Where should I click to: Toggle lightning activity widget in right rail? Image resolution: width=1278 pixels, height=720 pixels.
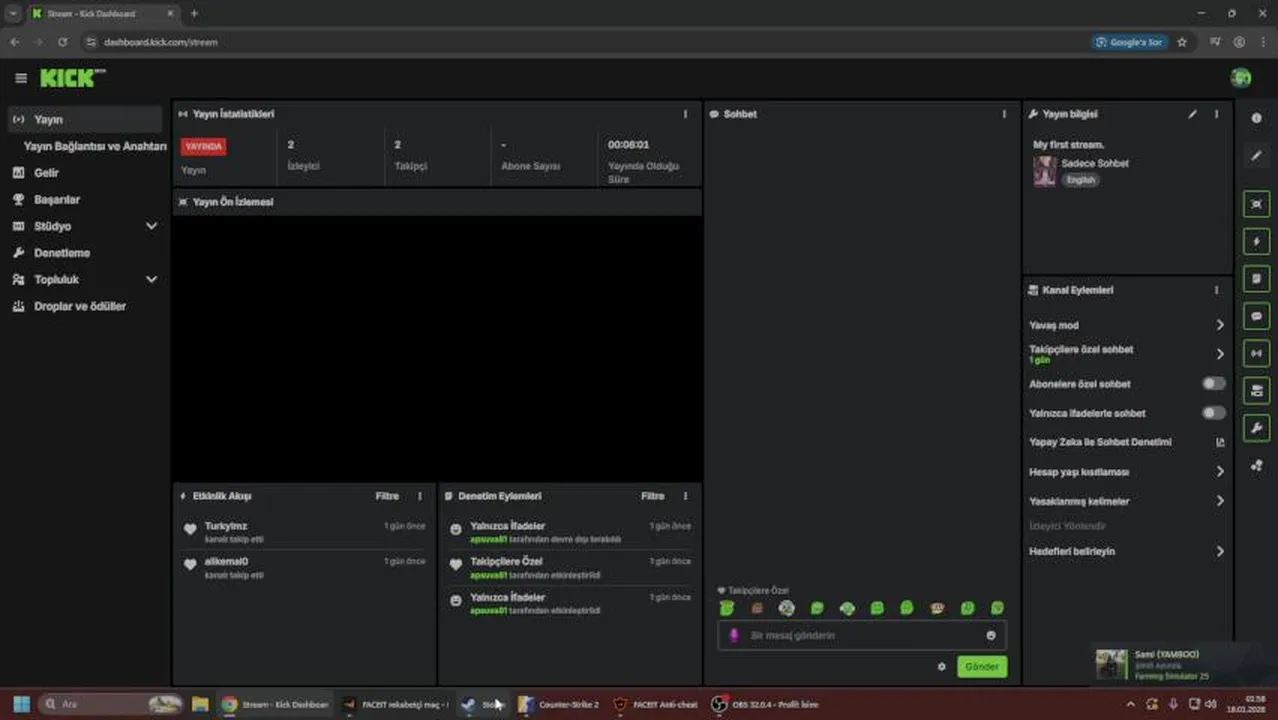pyautogui.click(x=1256, y=242)
